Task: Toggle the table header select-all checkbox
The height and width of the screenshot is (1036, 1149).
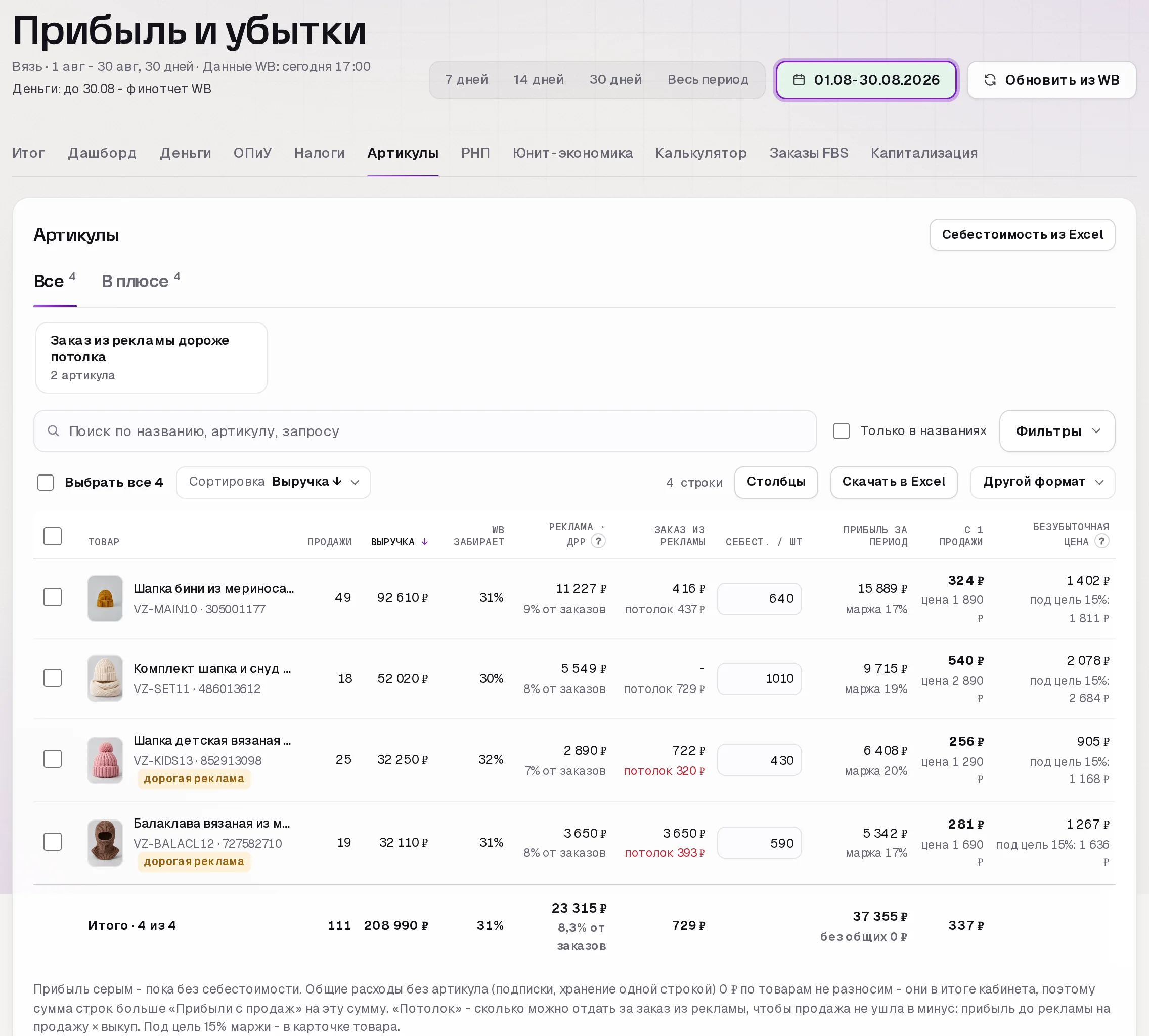Action: point(53,536)
